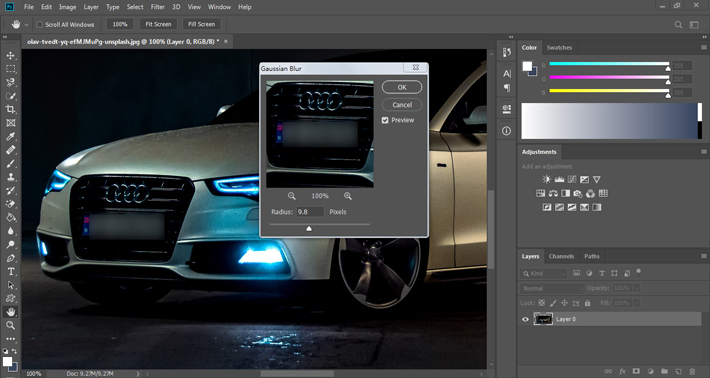Select the Brush tool
This screenshot has width=710, height=378.
pyautogui.click(x=10, y=163)
